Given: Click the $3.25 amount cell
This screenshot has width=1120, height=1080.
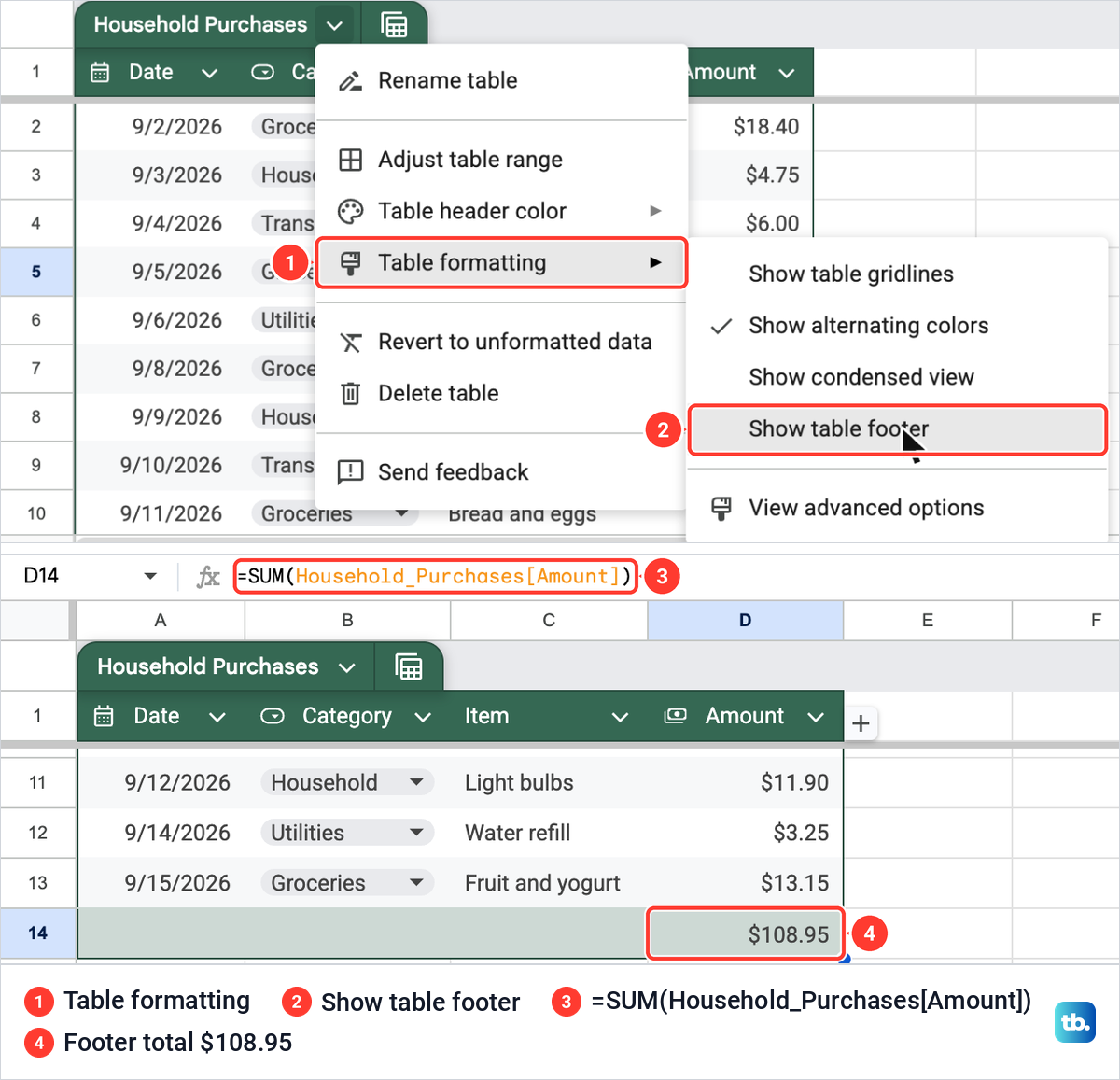Looking at the screenshot, I should [746, 833].
